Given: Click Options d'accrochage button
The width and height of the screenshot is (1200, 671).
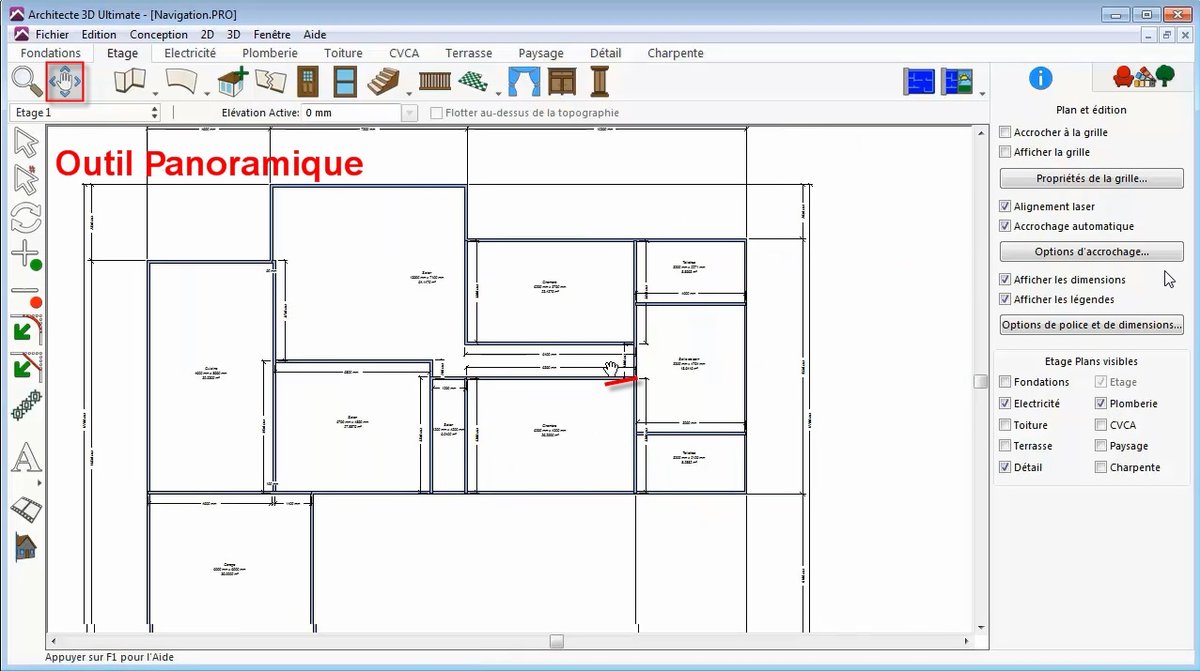Looking at the screenshot, I should click(1091, 252).
